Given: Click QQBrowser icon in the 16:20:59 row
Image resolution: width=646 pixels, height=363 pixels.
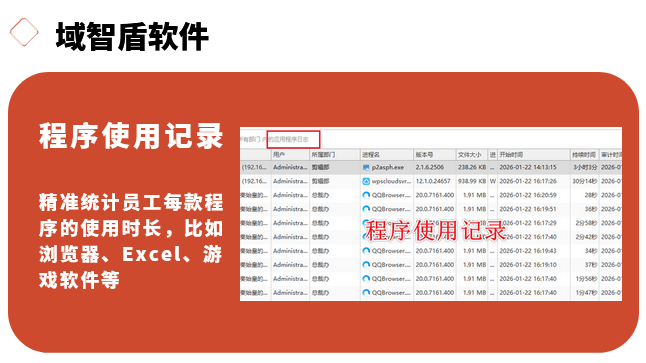Looking at the screenshot, I should [366, 195].
